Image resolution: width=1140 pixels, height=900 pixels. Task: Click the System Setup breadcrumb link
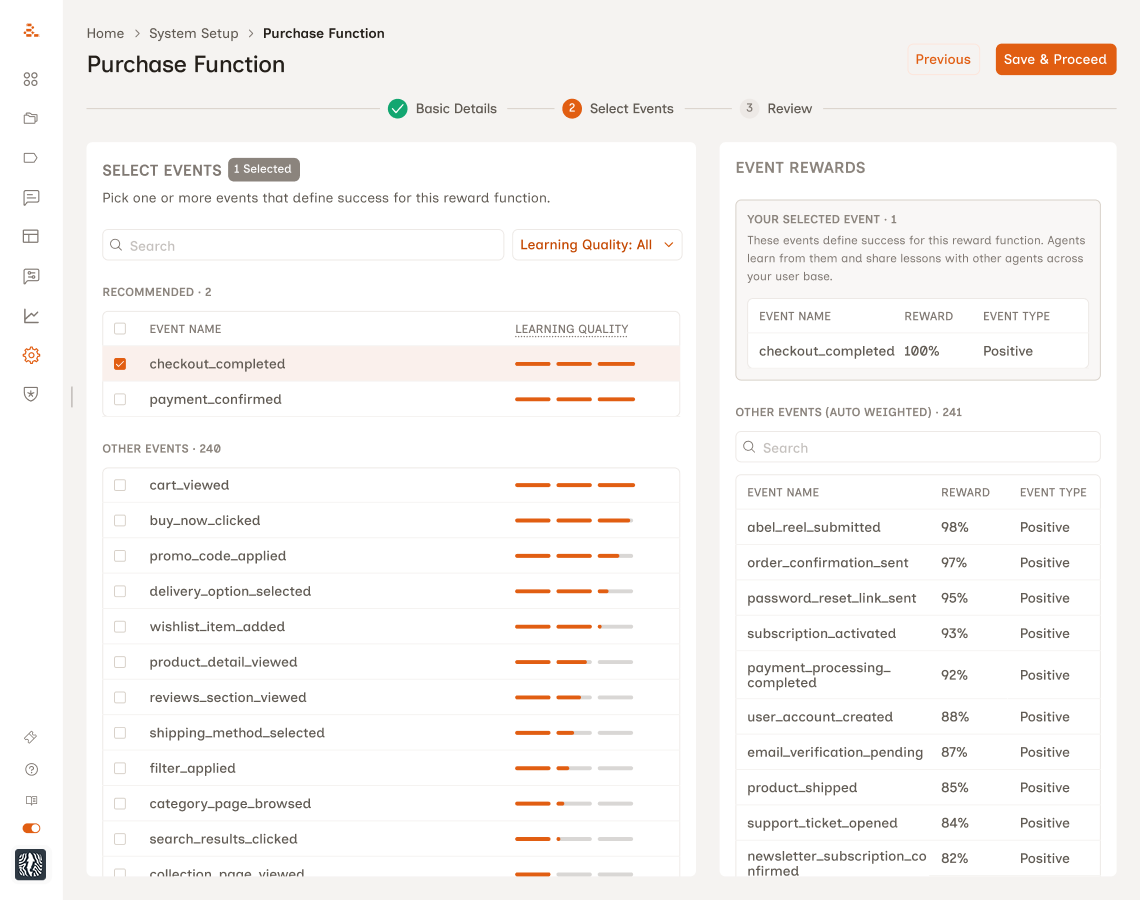193,33
